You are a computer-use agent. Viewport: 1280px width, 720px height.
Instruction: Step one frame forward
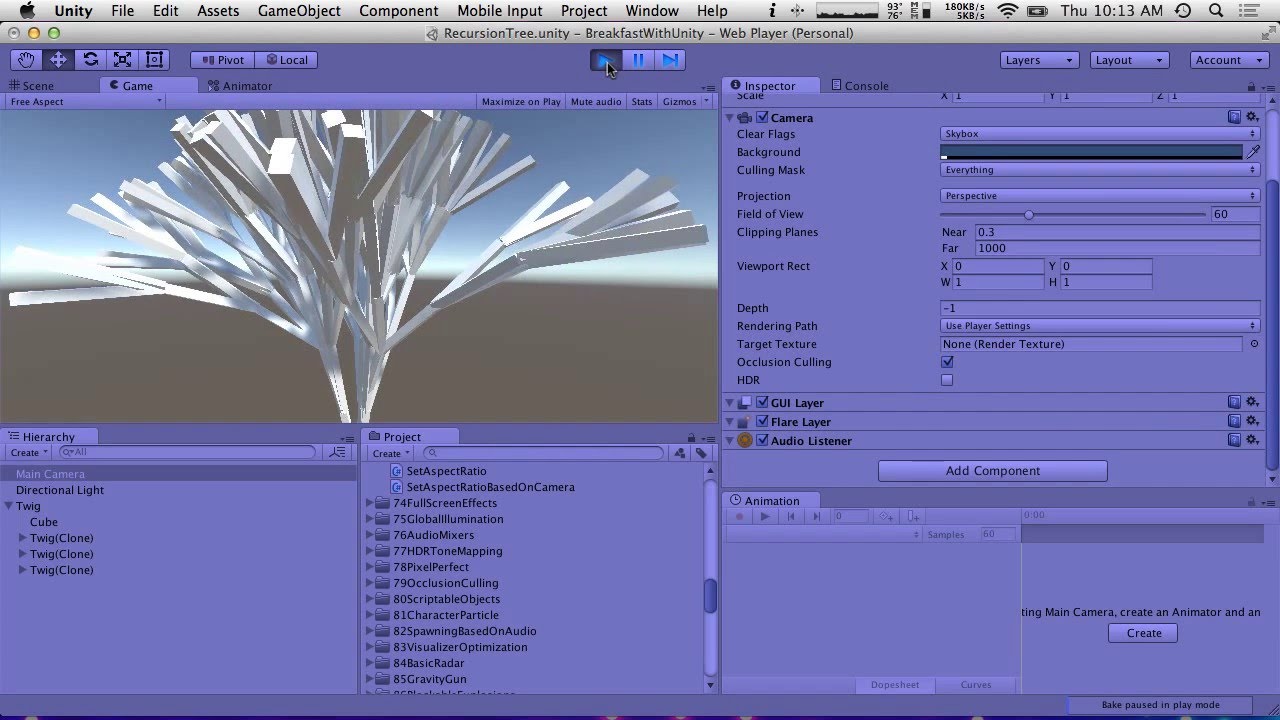[x=670, y=60]
